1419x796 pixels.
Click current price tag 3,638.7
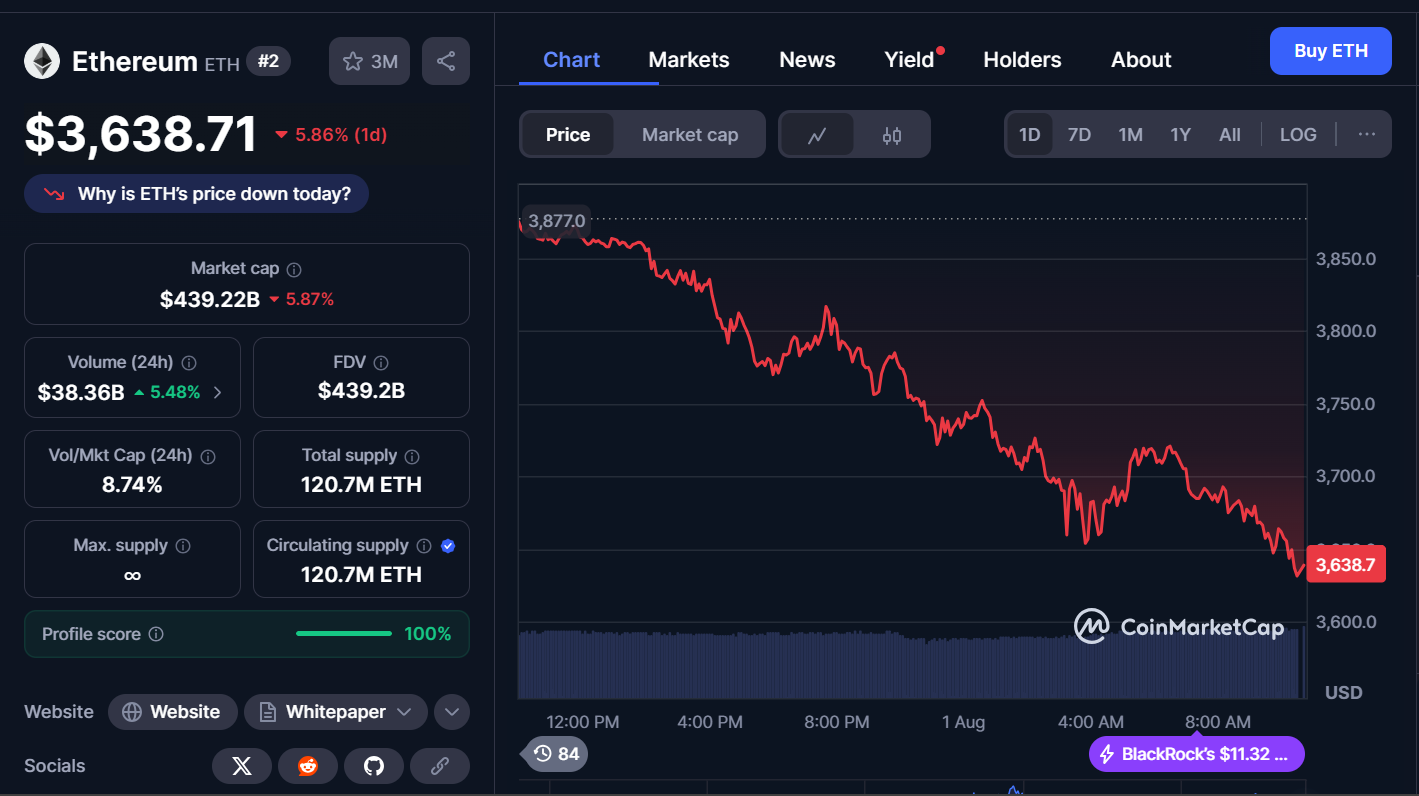click(1345, 565)
